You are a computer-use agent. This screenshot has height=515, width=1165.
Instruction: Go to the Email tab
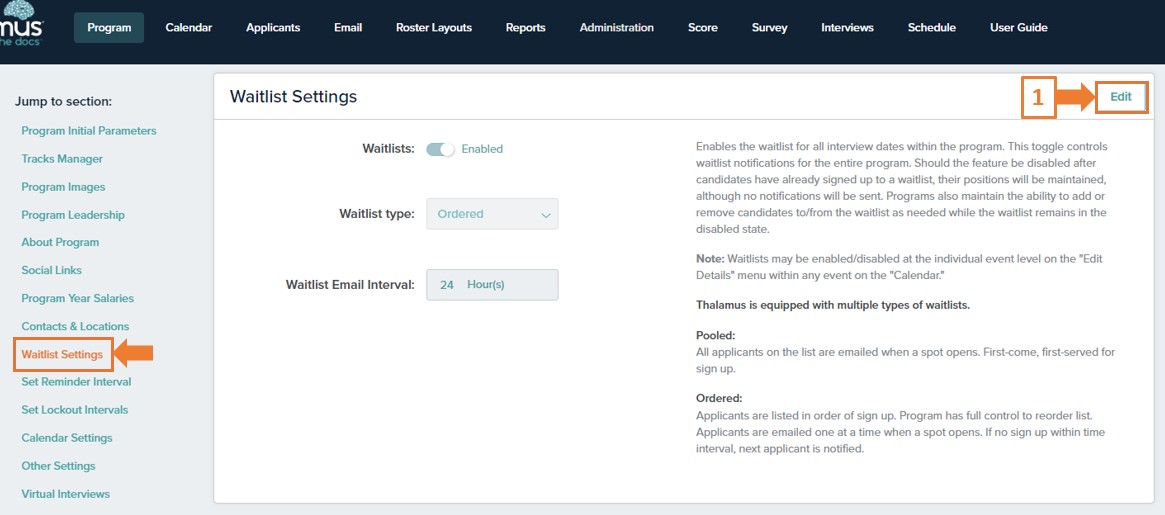click(348, 27)
